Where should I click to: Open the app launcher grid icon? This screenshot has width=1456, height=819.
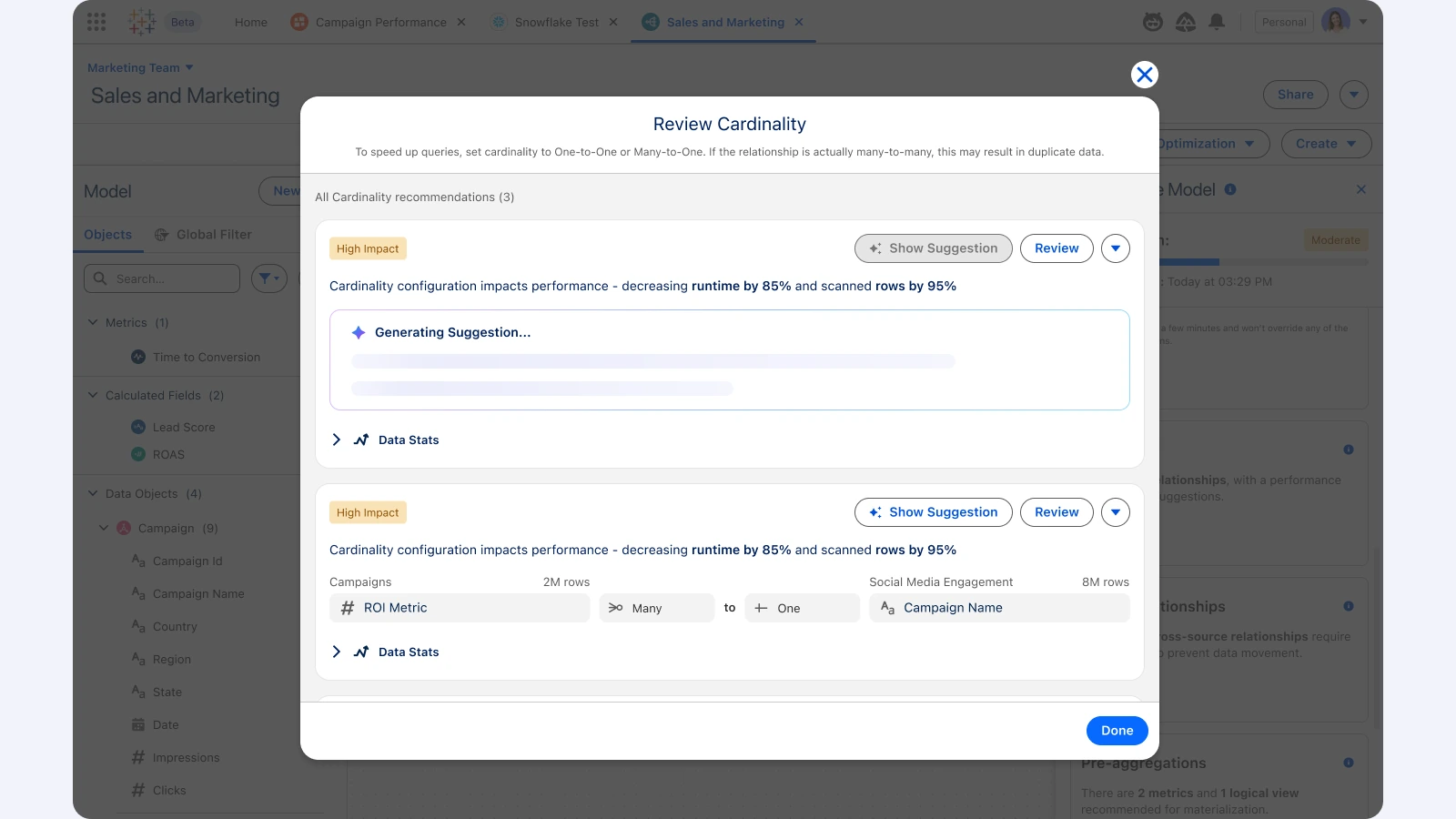96,22
